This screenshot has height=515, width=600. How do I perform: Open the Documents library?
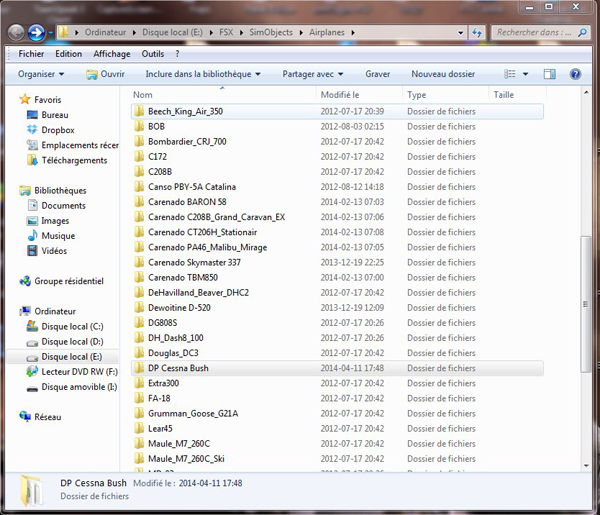click(x=63, y=205)
